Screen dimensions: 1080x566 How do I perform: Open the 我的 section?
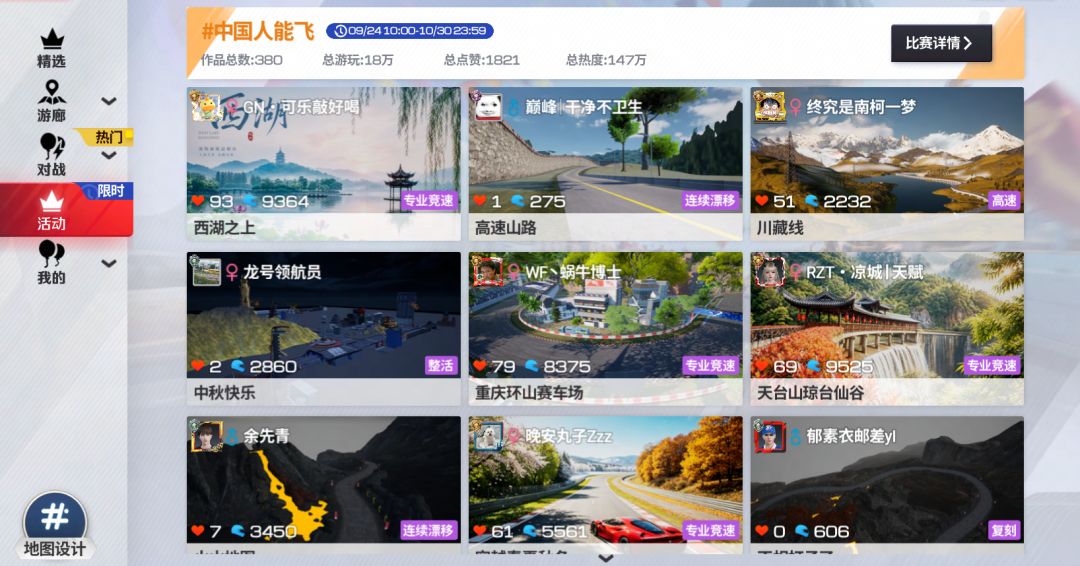pyautogui.click(x=52, y=263)
